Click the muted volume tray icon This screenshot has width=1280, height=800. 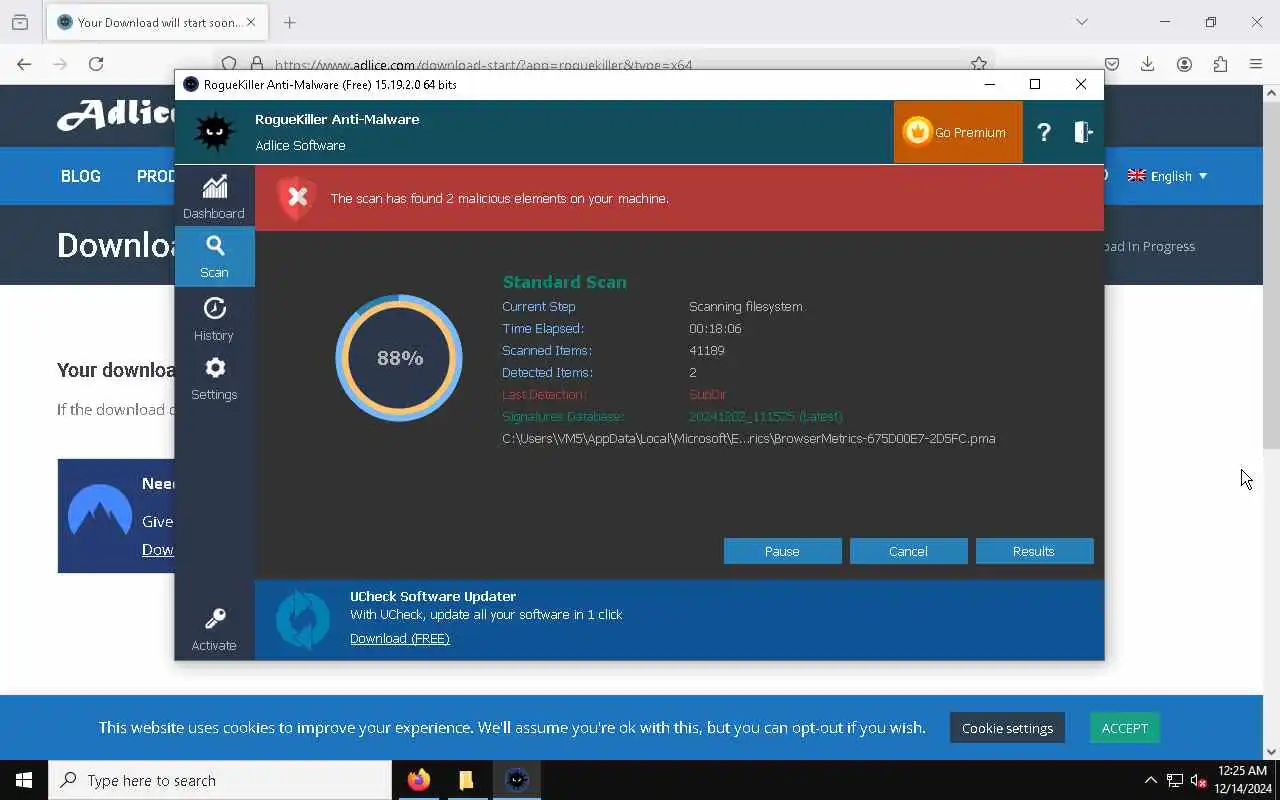point(1199,780)
